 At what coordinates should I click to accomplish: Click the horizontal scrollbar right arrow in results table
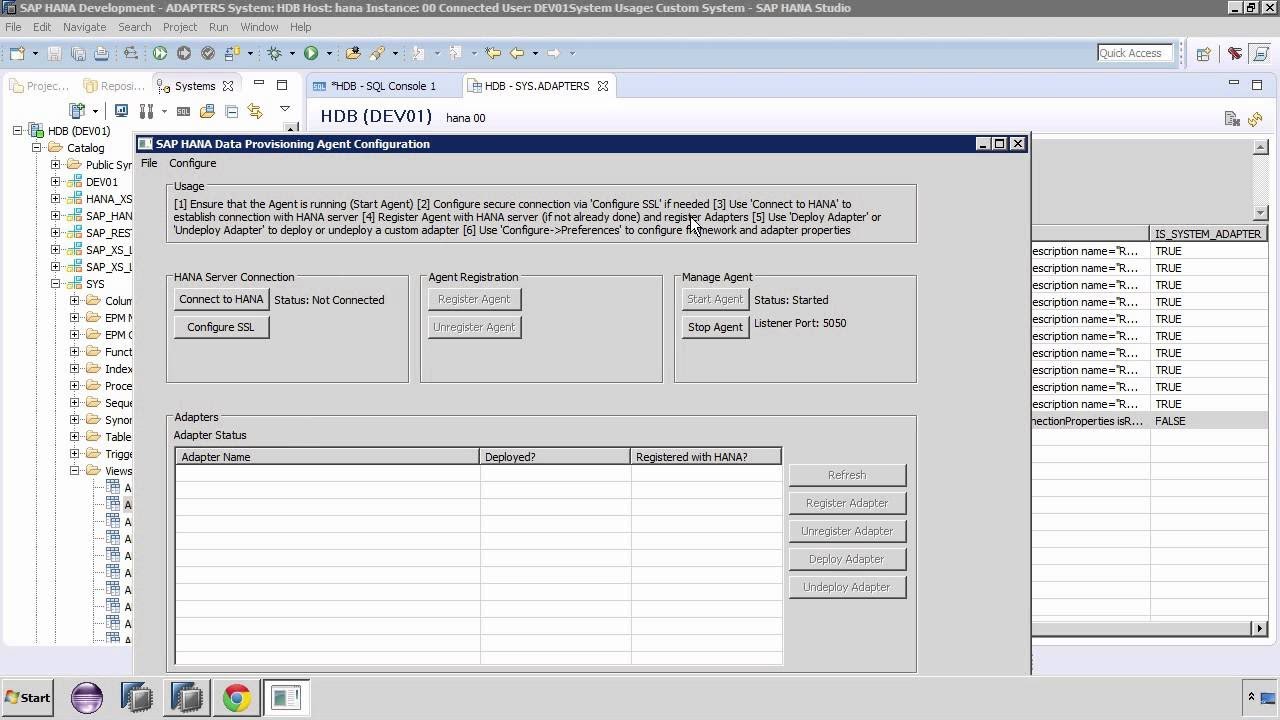coord(1259,628)
